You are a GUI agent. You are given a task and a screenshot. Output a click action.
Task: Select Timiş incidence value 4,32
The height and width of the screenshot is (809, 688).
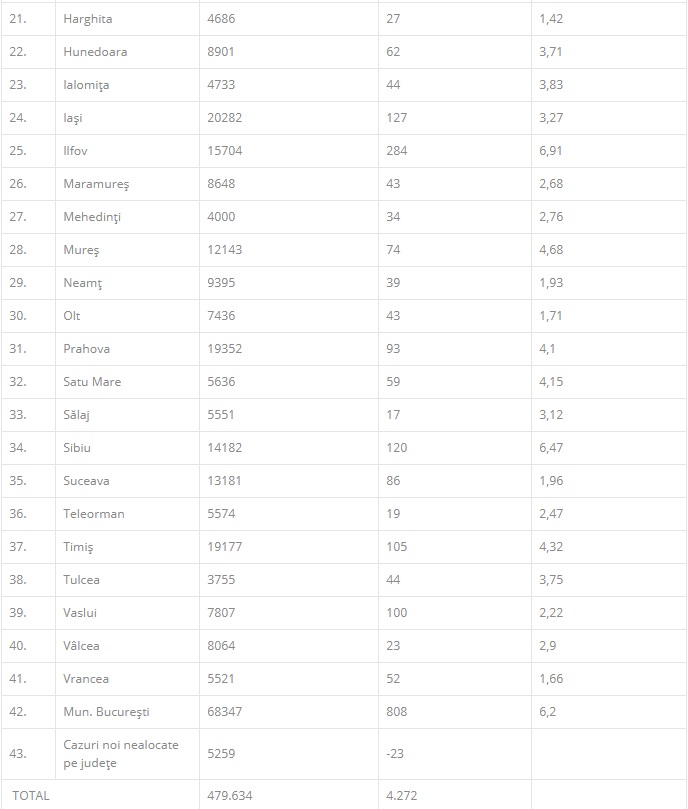pyautogui.click(x=551, y=547)
